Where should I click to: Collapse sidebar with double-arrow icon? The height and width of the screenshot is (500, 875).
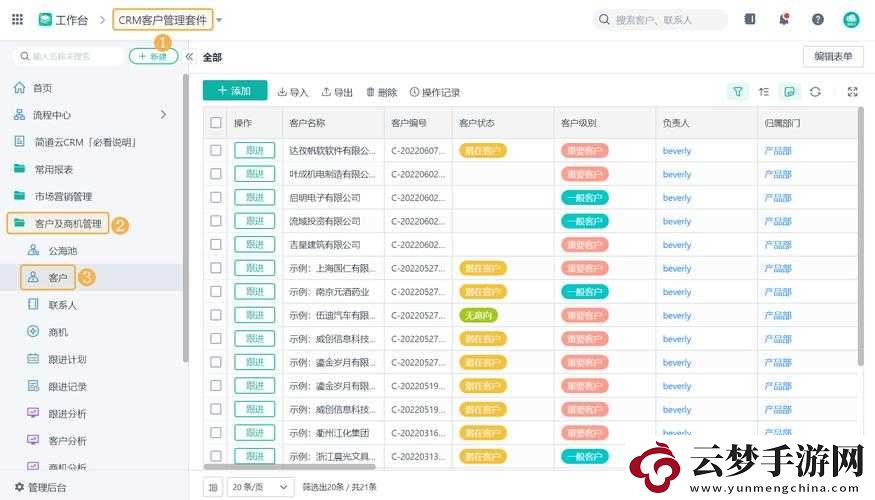tap(189, 56)
